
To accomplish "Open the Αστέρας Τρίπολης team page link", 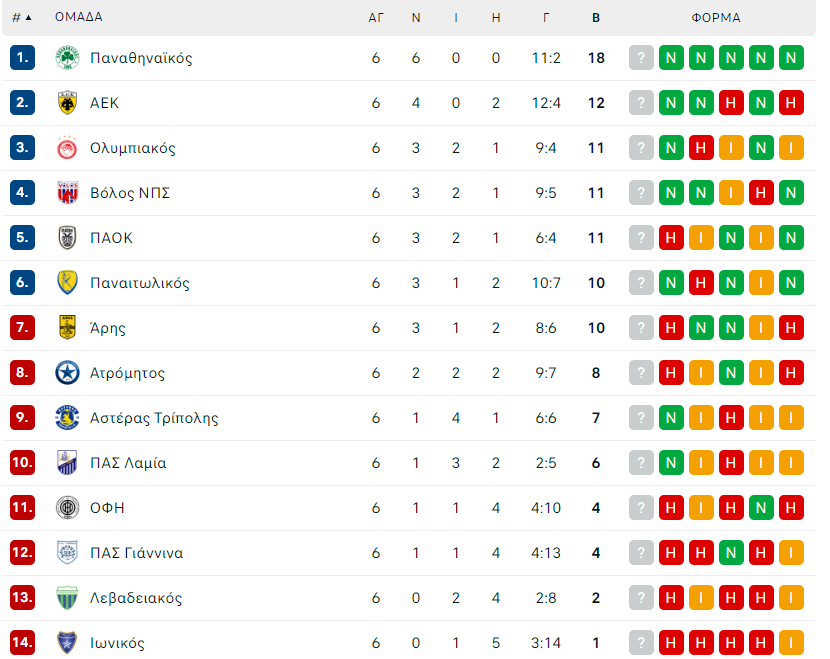I will [154, 418].
